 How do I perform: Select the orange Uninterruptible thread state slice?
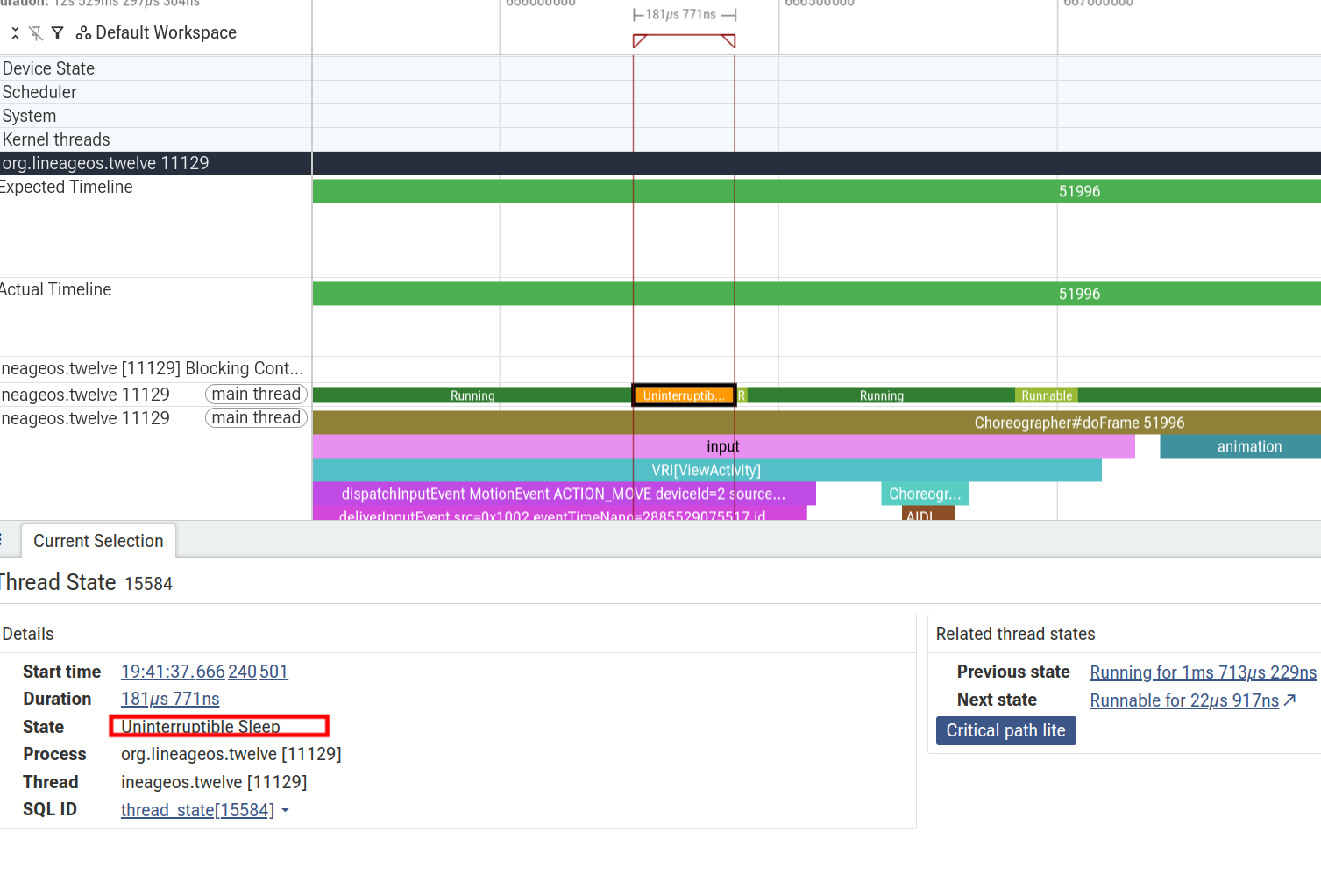[x=684, y=395]
